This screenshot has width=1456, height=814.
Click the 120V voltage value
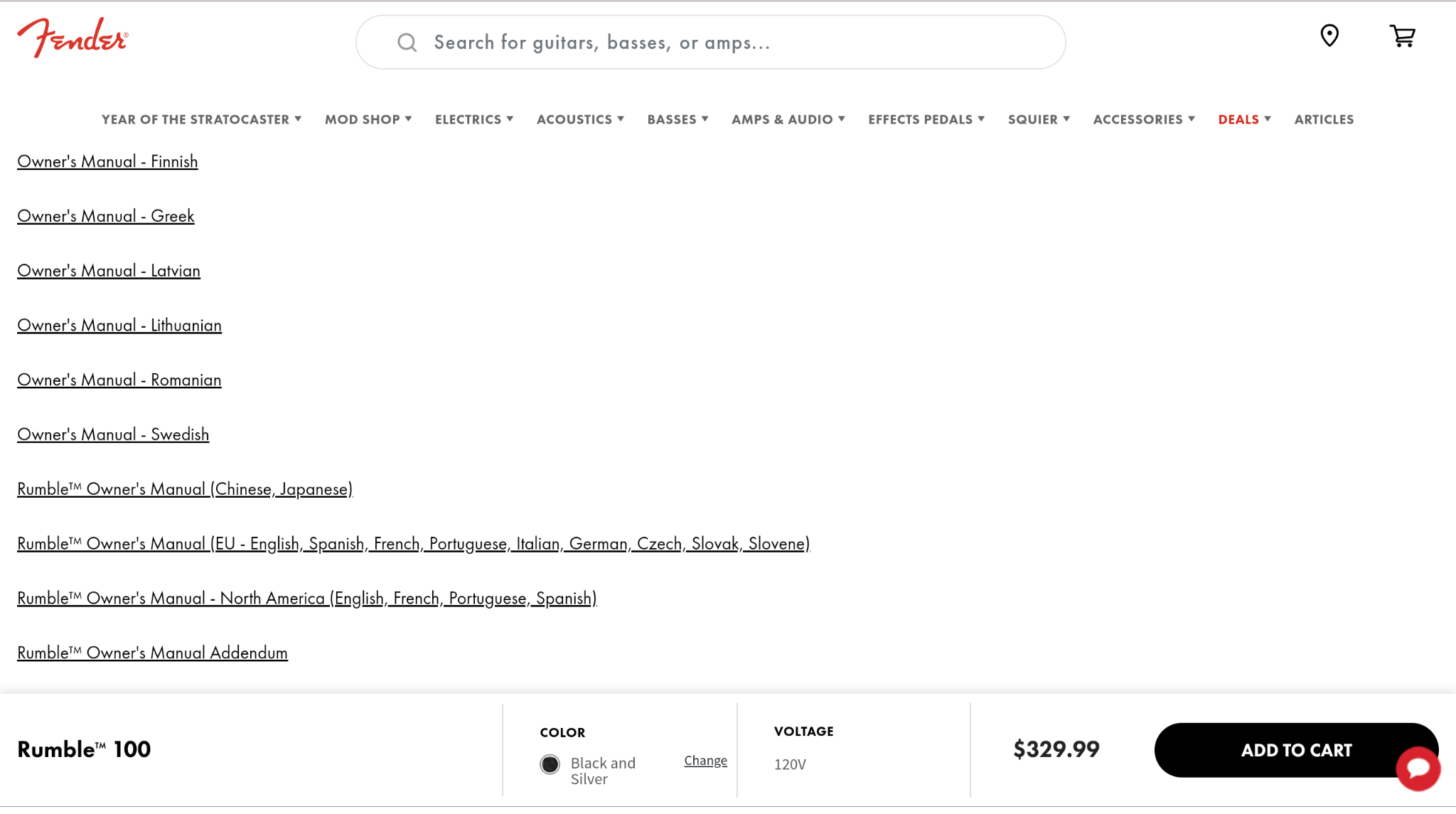(790, 764)
